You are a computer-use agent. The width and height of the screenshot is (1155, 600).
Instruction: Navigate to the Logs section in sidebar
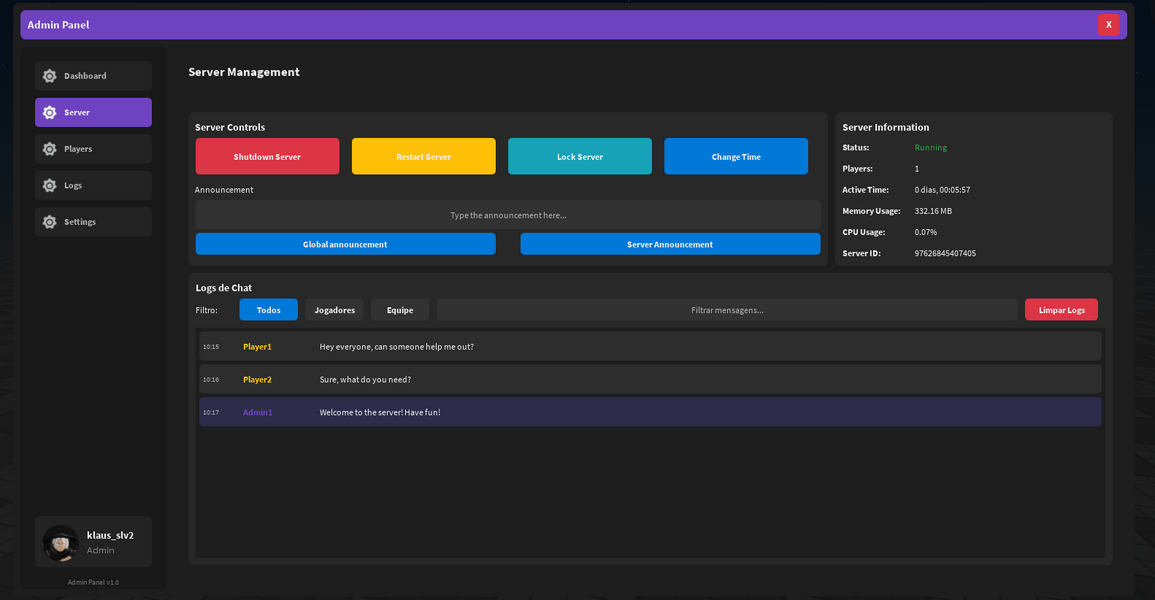[x=93, y=185]
